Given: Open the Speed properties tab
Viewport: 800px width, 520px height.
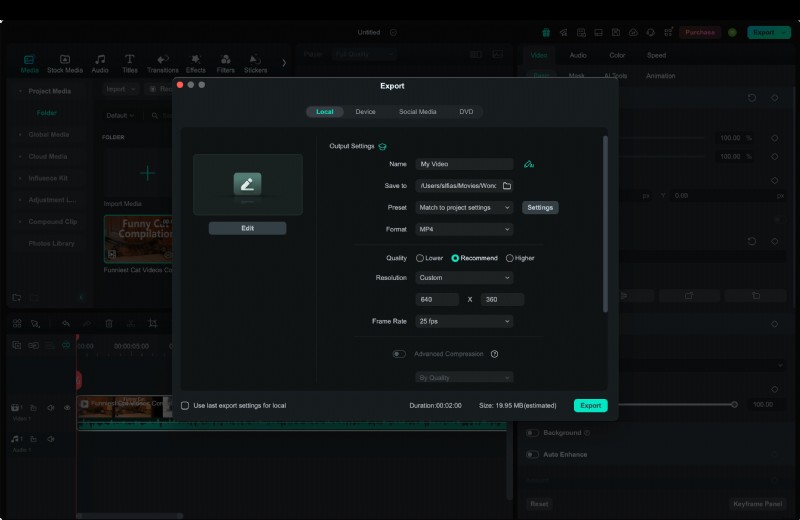Looking at the screenshot, I should tap(656, 55).
